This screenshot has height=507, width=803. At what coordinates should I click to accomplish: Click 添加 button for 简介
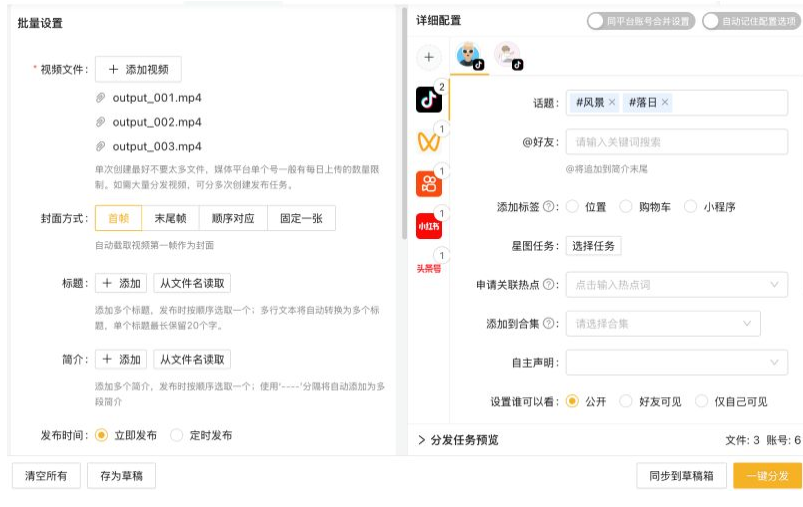[121, 360]
